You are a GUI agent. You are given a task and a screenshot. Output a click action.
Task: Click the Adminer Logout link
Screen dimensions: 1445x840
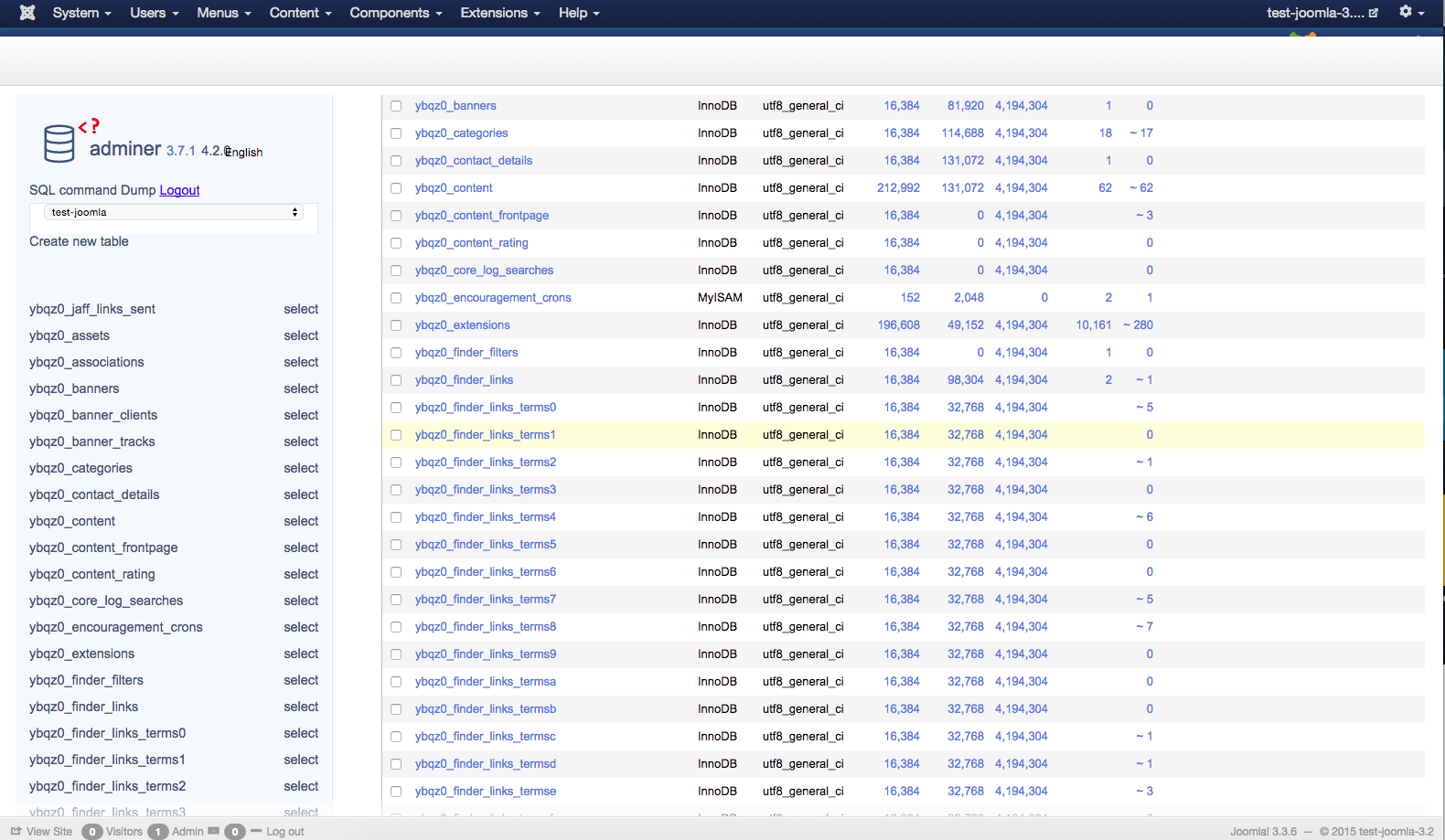point(179,190)
